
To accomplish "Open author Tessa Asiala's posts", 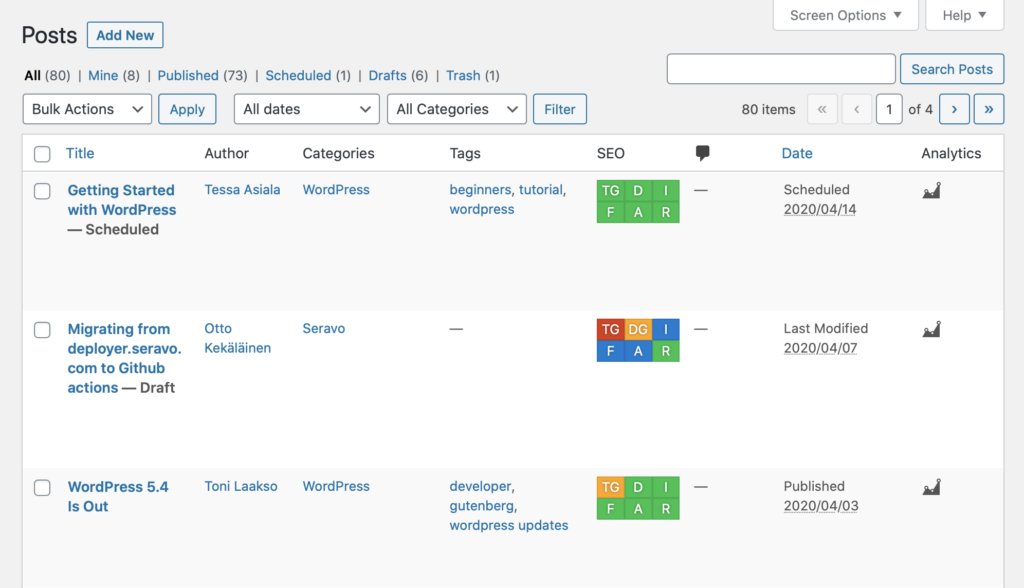I will pos(242,189).
